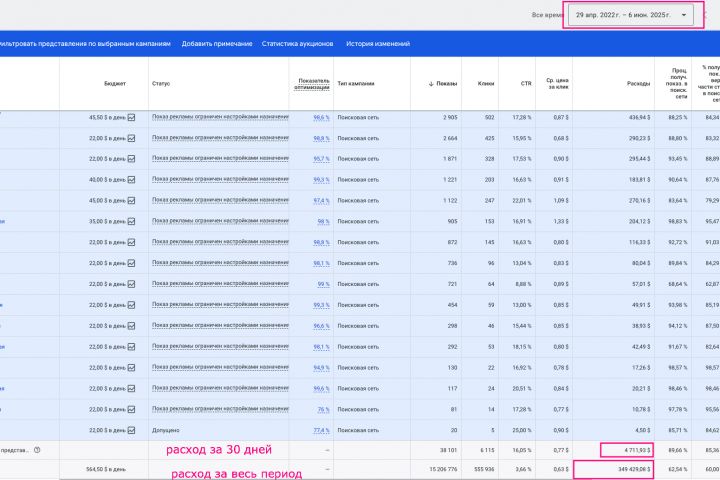Click average CPC value 1,33 $
The height and width of the screenshot is (480, 720).
coord(561,221)
